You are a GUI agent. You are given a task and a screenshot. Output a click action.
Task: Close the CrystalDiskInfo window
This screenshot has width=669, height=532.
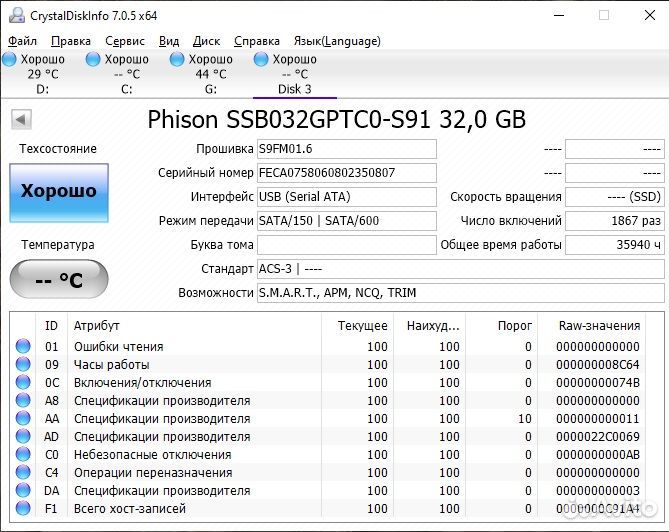(650, 16)
